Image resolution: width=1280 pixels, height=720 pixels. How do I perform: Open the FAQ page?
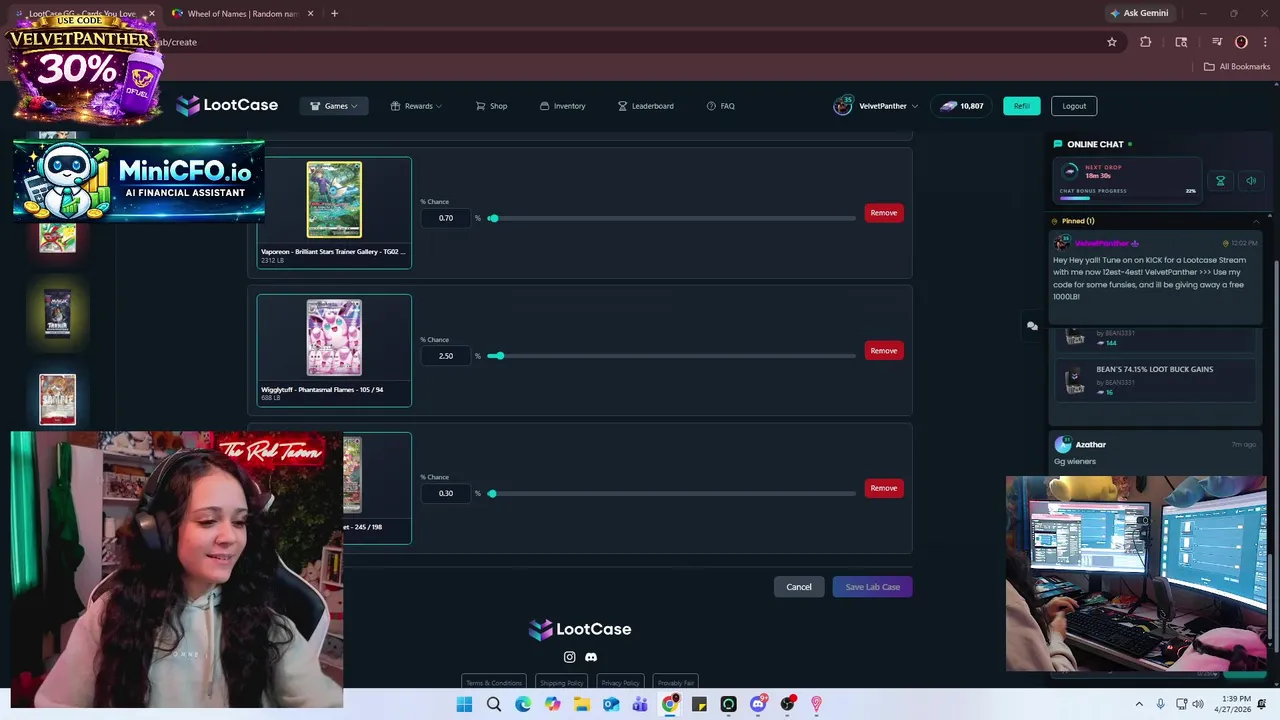point(720,106)
